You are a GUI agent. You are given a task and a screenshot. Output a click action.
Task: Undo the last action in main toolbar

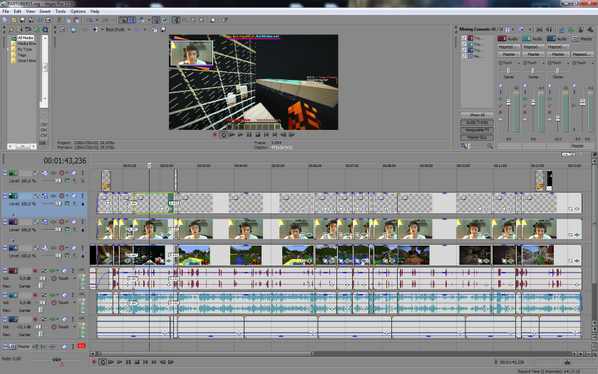click(x=89, y=20)
